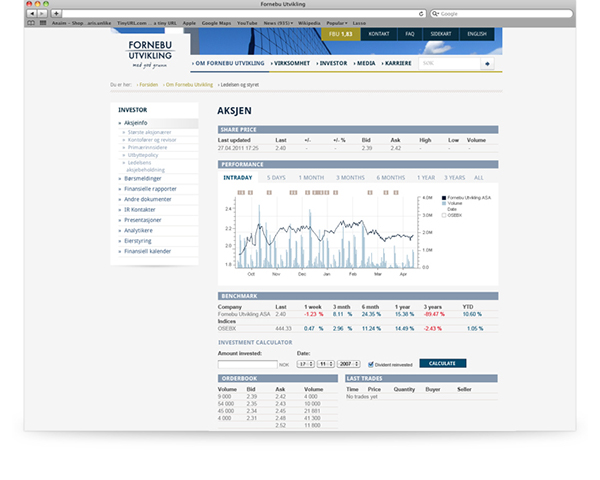Add bookmark with the plus button
The height and width of the screenshot is (480, 600).
(56, 13)
